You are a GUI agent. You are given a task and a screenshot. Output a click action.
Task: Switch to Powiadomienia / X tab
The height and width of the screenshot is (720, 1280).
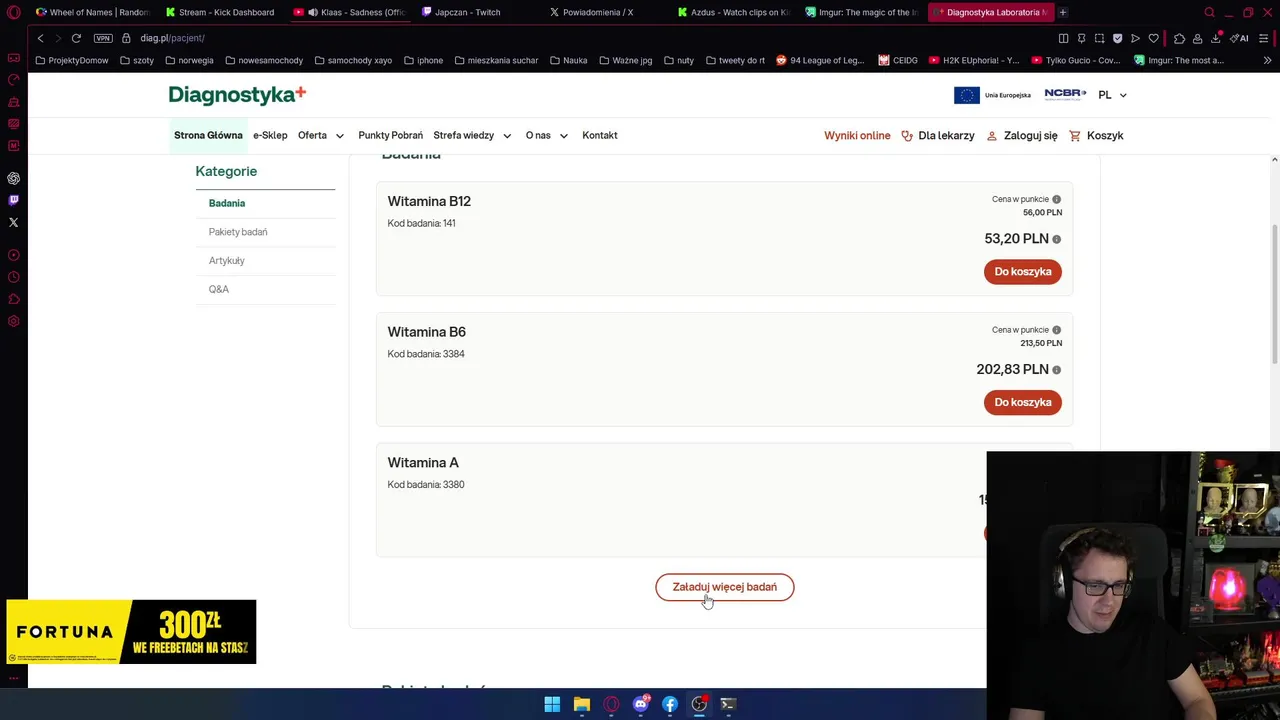tap(606, 12)
